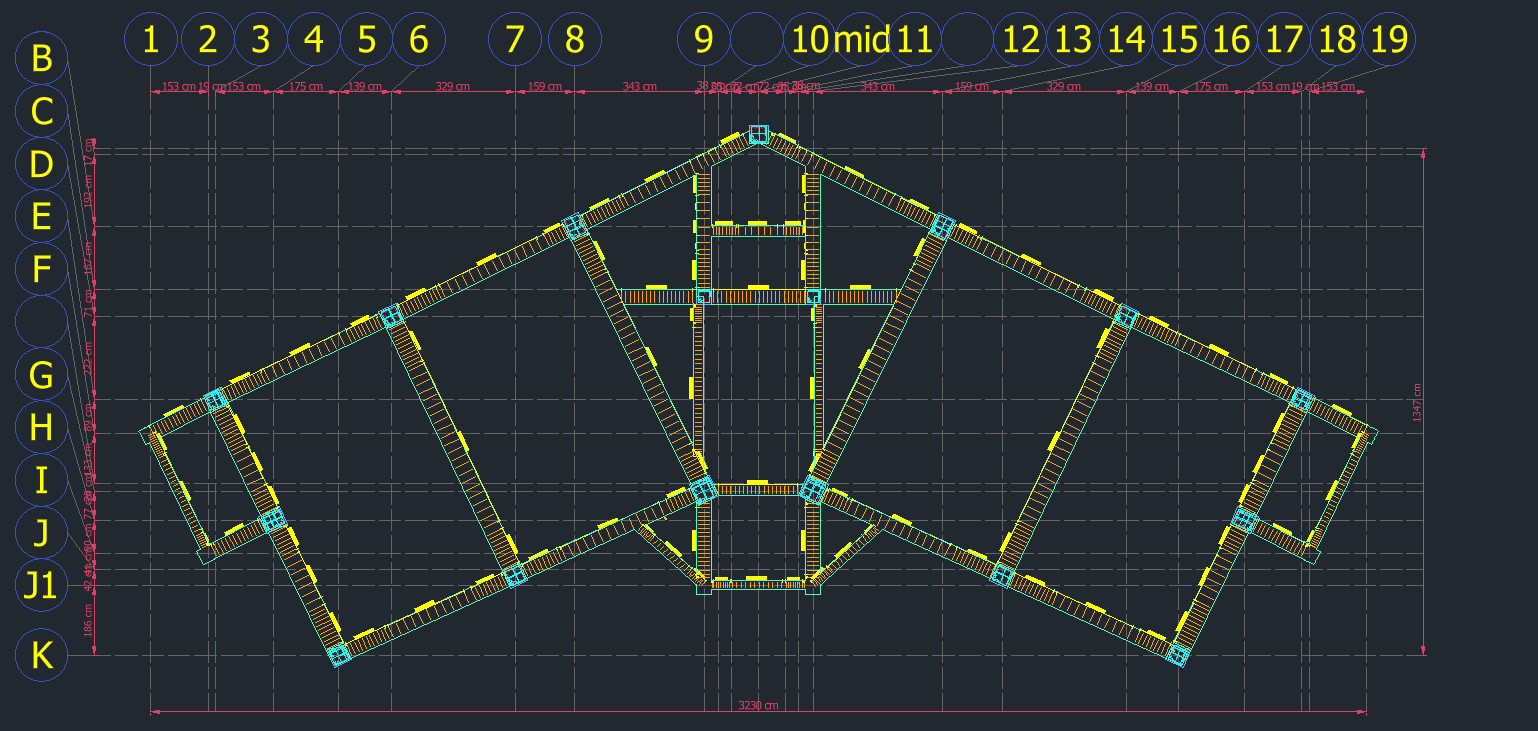Select row grid bubble B
This screenshot has width=1538, height=731.
point(42,59)
